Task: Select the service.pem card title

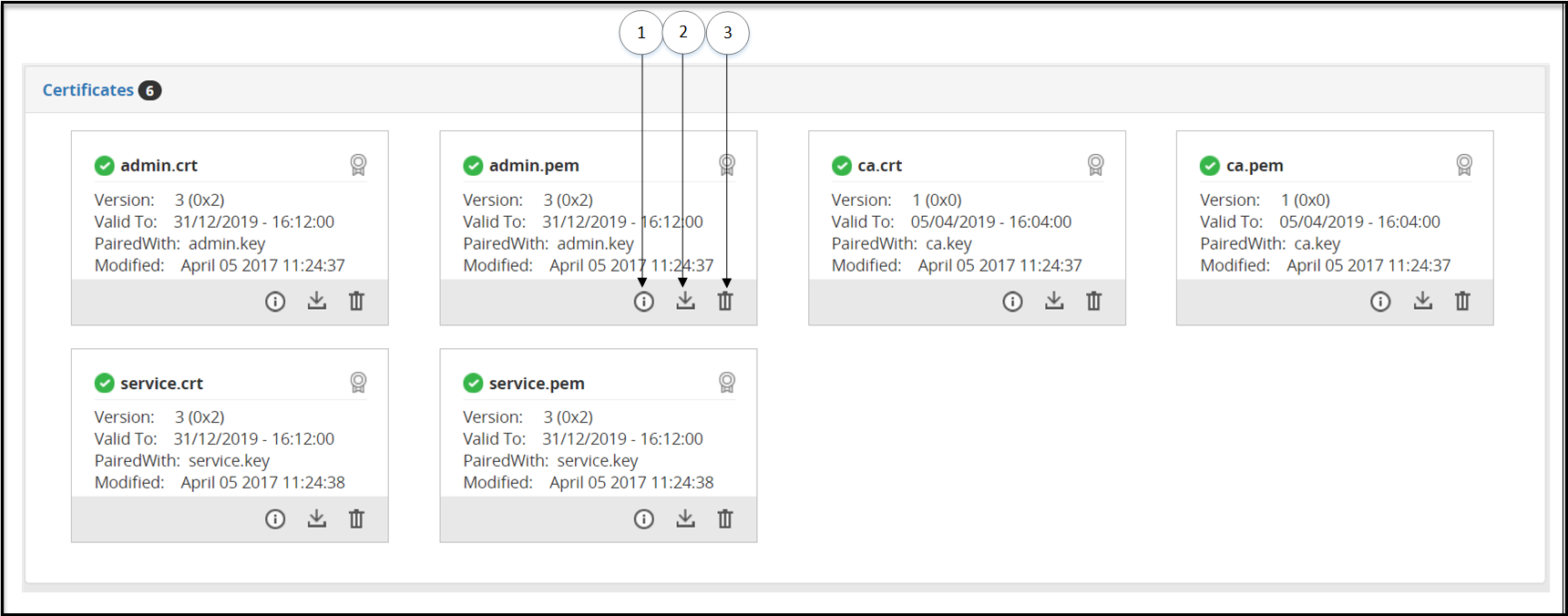Action: (x=537, y=384)
